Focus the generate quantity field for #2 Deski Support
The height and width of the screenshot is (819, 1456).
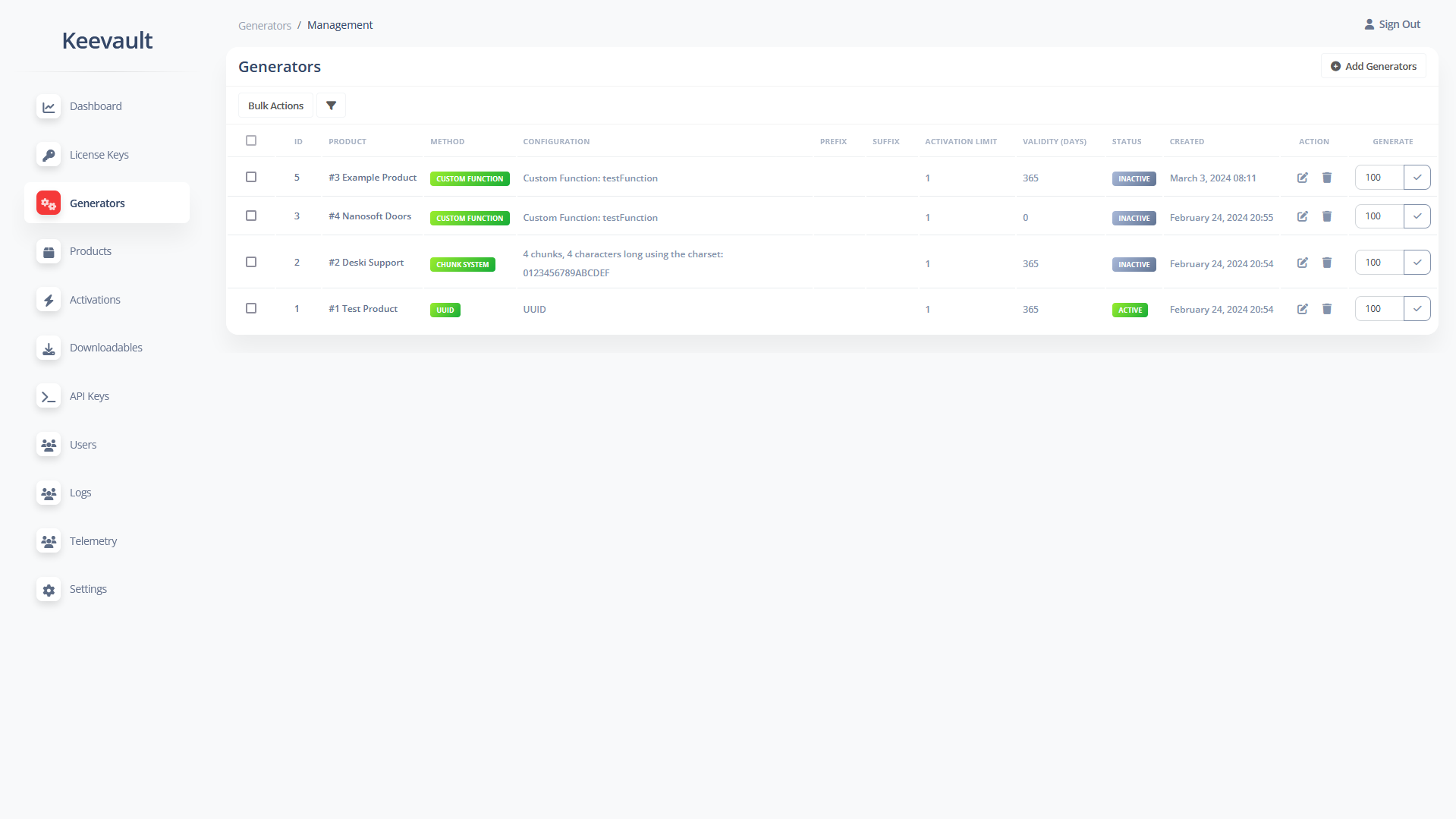1379,263
